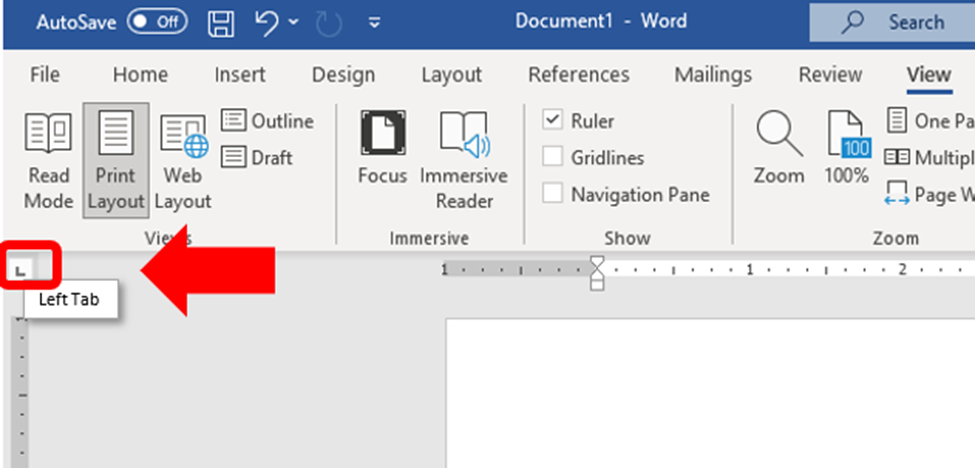Click the horizontal ruler at 1 inch mark
975x468 pixels.
[750, 270]
